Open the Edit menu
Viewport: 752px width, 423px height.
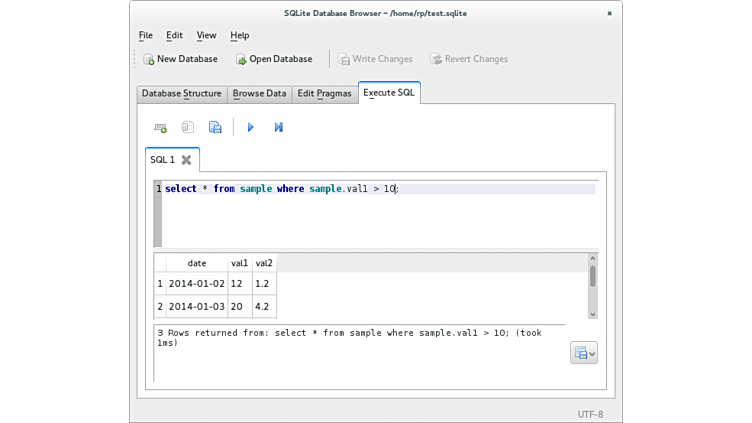tap(174, 35)
